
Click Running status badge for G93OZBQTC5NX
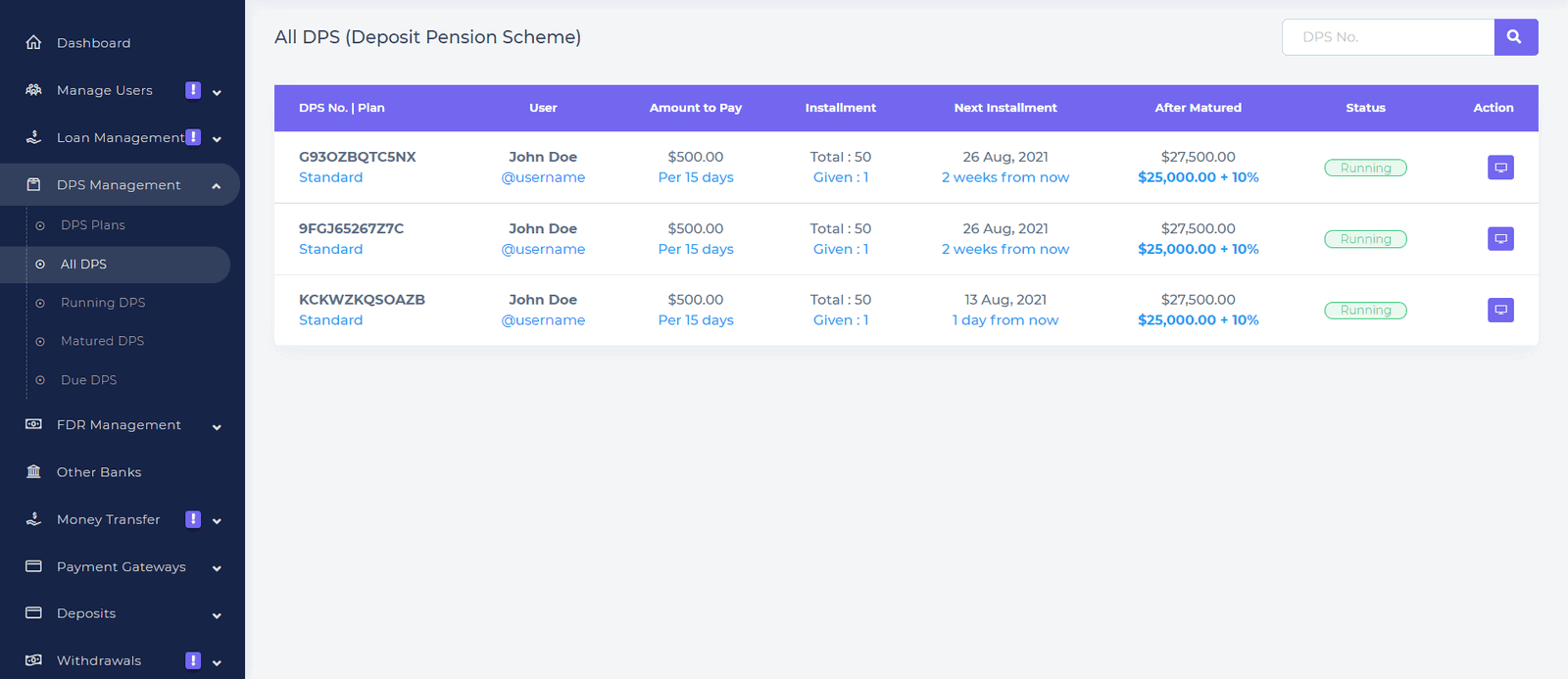(1365, 168)
